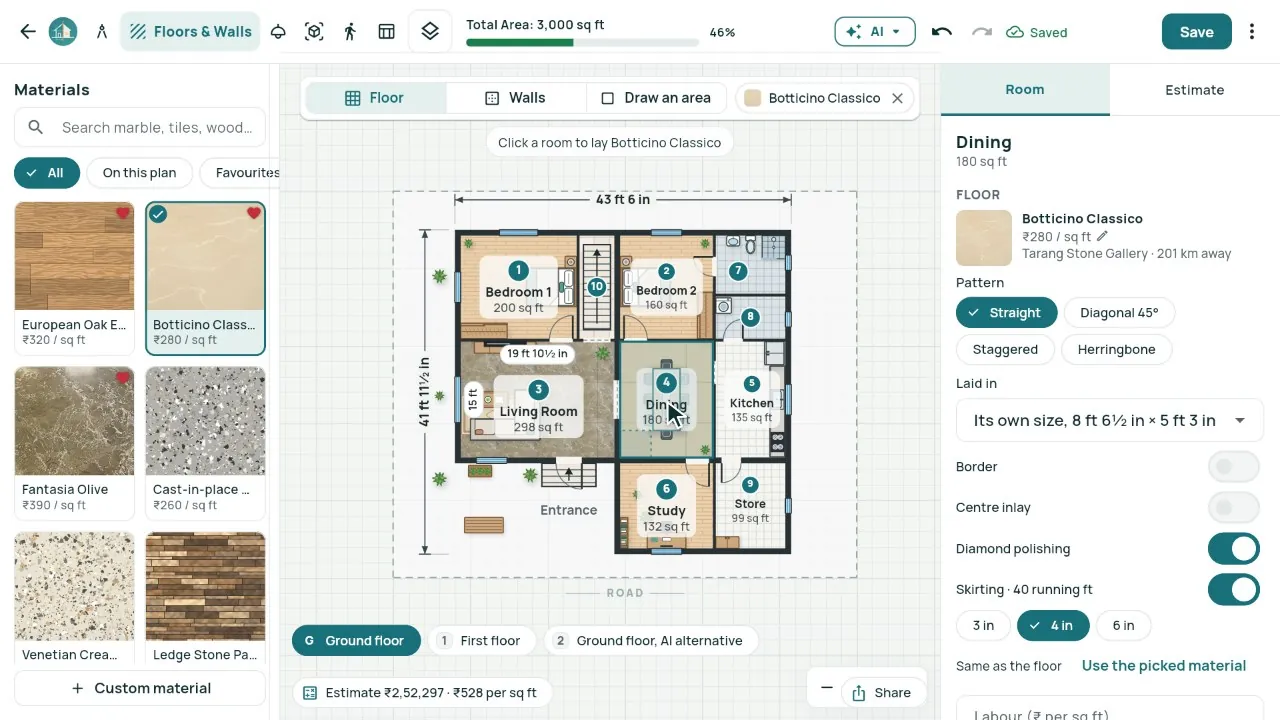Switch to 3D view cube icon
The height and width of the screenshot is (720, 1280).
point(314,32)
